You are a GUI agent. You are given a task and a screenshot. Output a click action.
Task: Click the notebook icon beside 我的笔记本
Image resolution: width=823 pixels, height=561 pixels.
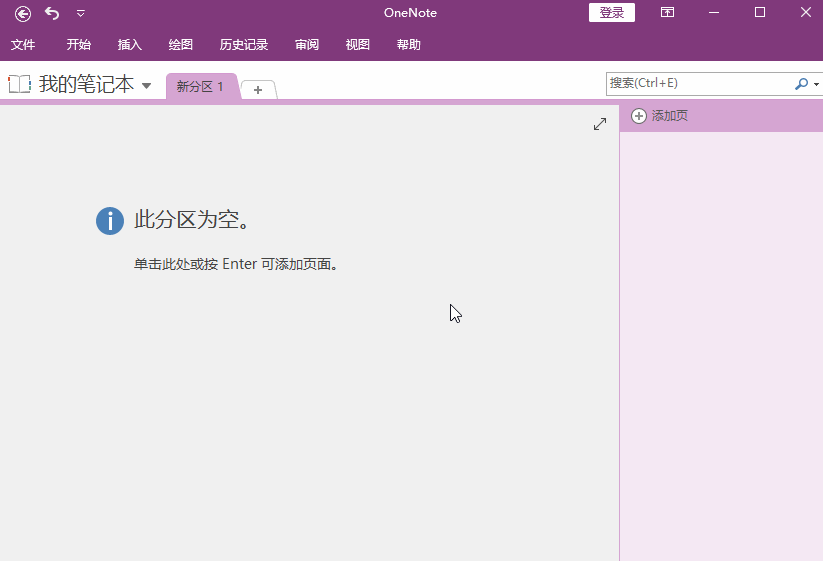[19, 84]
